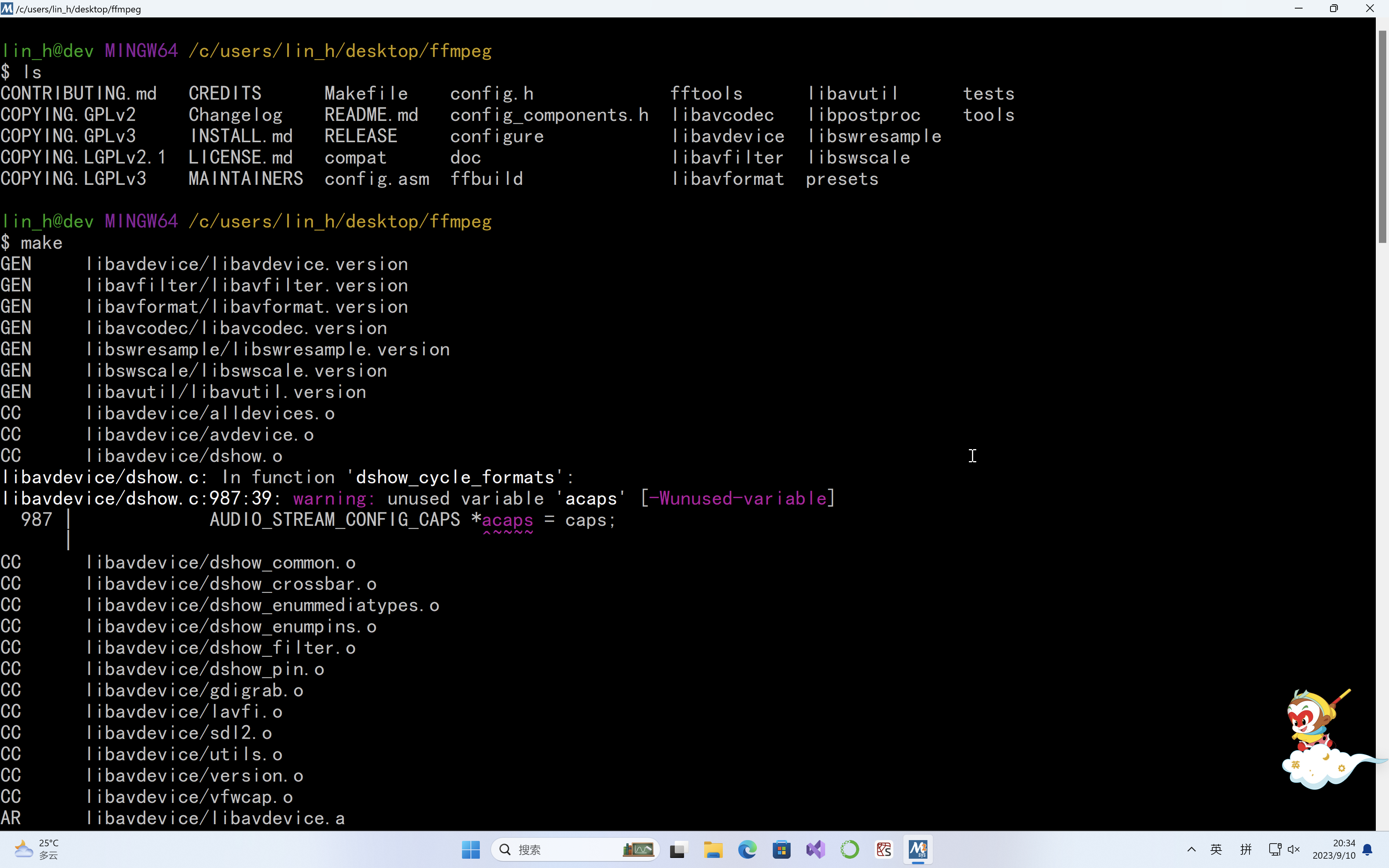Click the magenta 'warning:' text
Image resolution: width=1389 pixels, height=868 pixels.
click(334, 499)
